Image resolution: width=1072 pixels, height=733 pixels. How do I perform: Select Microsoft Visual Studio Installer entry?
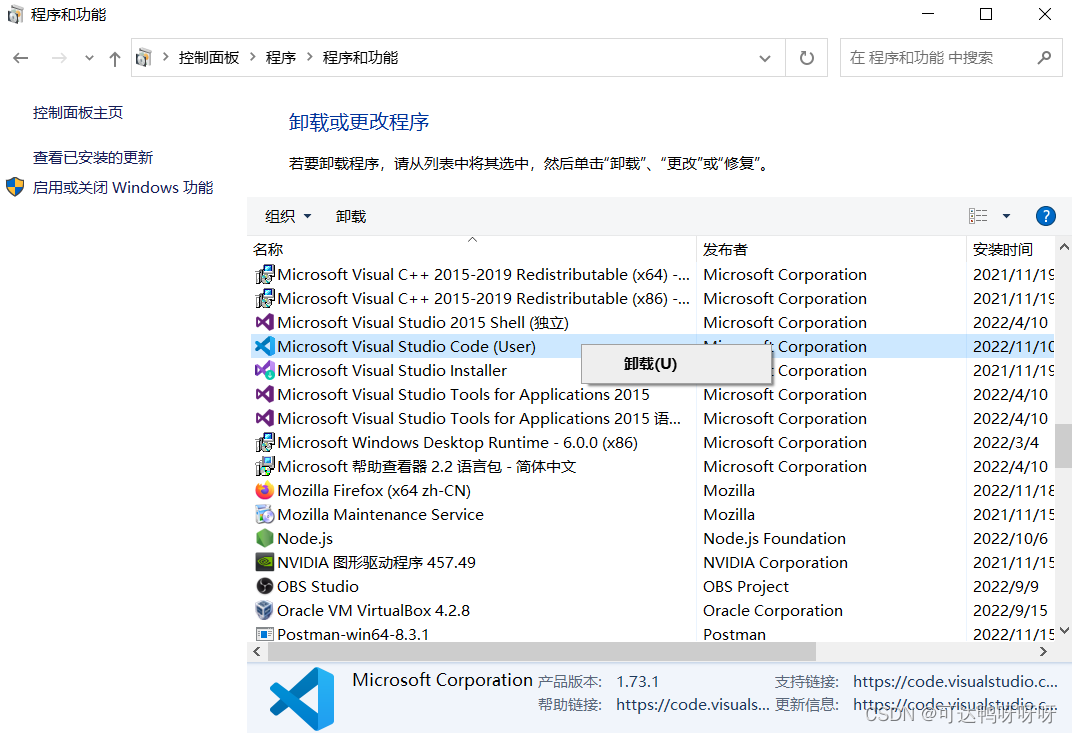tap(392, 370)
